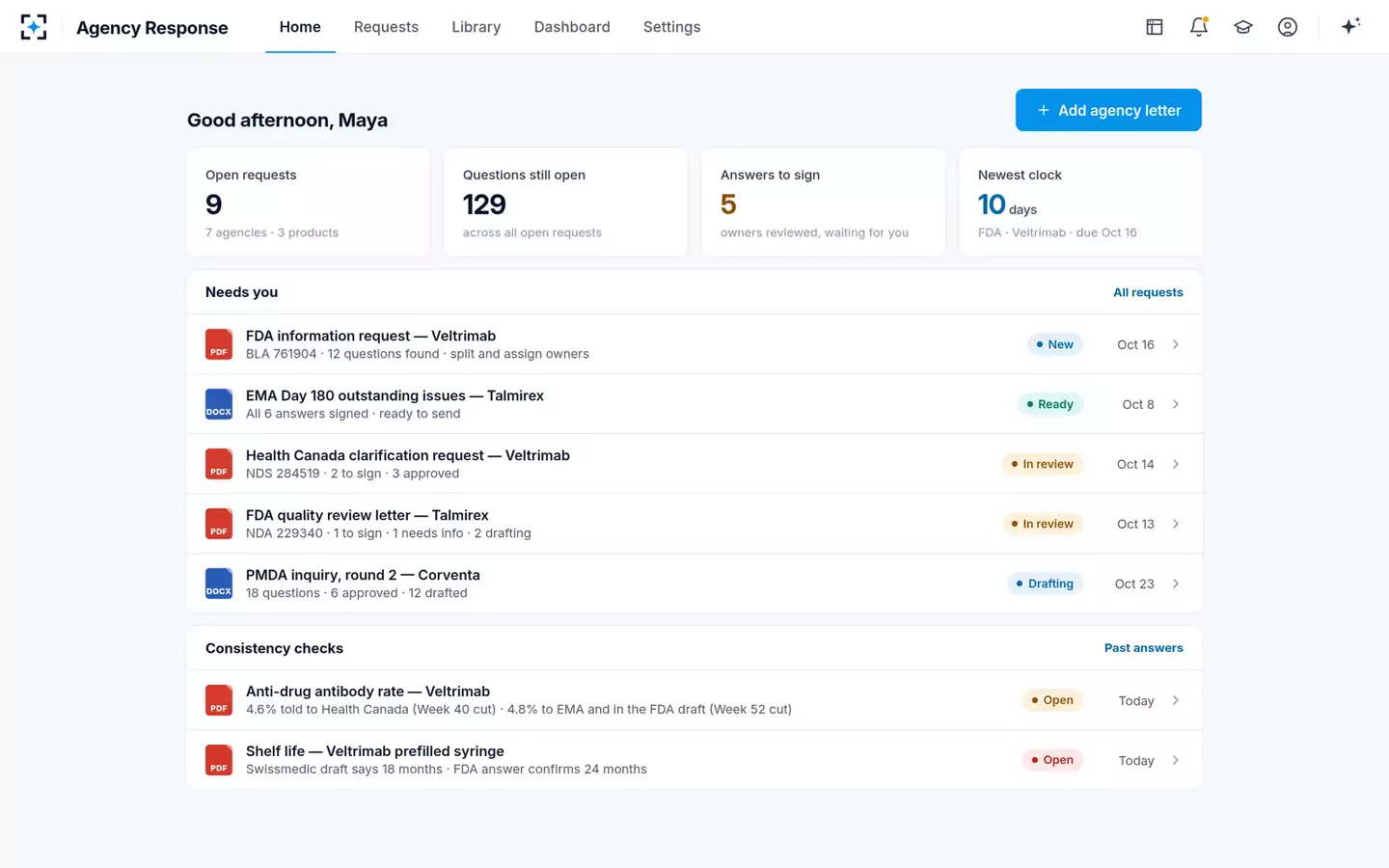Click the Drafting status badge
The height and width of the screenshot is (868, 1389).
coord(1046,583)
